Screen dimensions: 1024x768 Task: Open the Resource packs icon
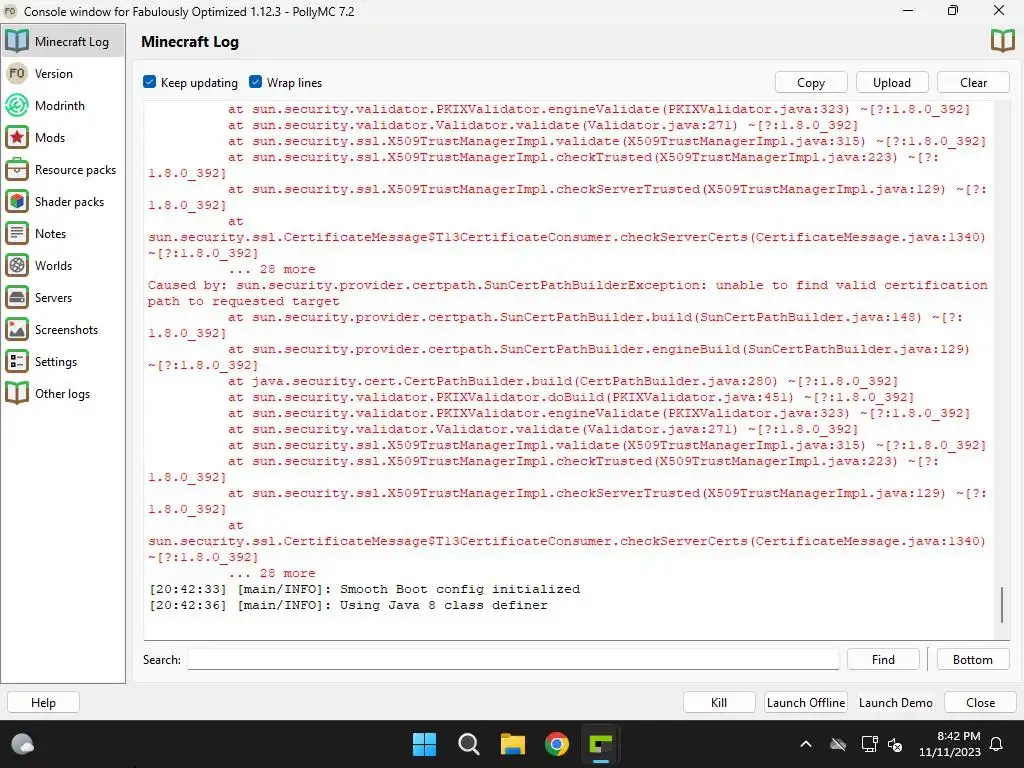(x=17, y=169)
